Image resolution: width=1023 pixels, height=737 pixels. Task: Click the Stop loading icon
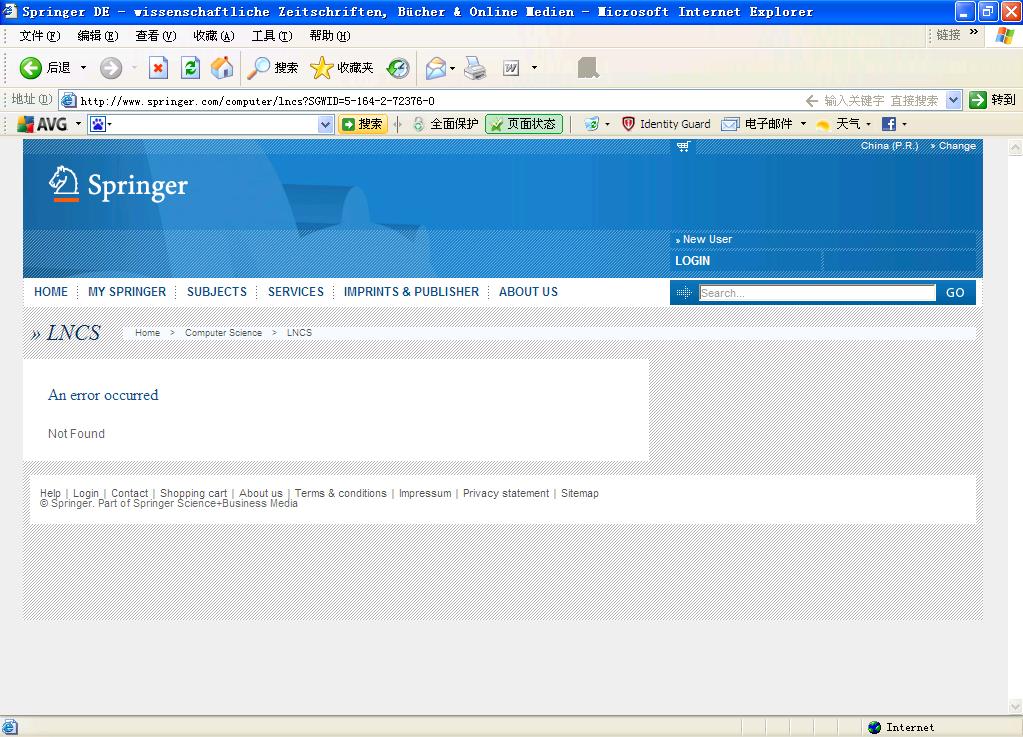(158, 68)
